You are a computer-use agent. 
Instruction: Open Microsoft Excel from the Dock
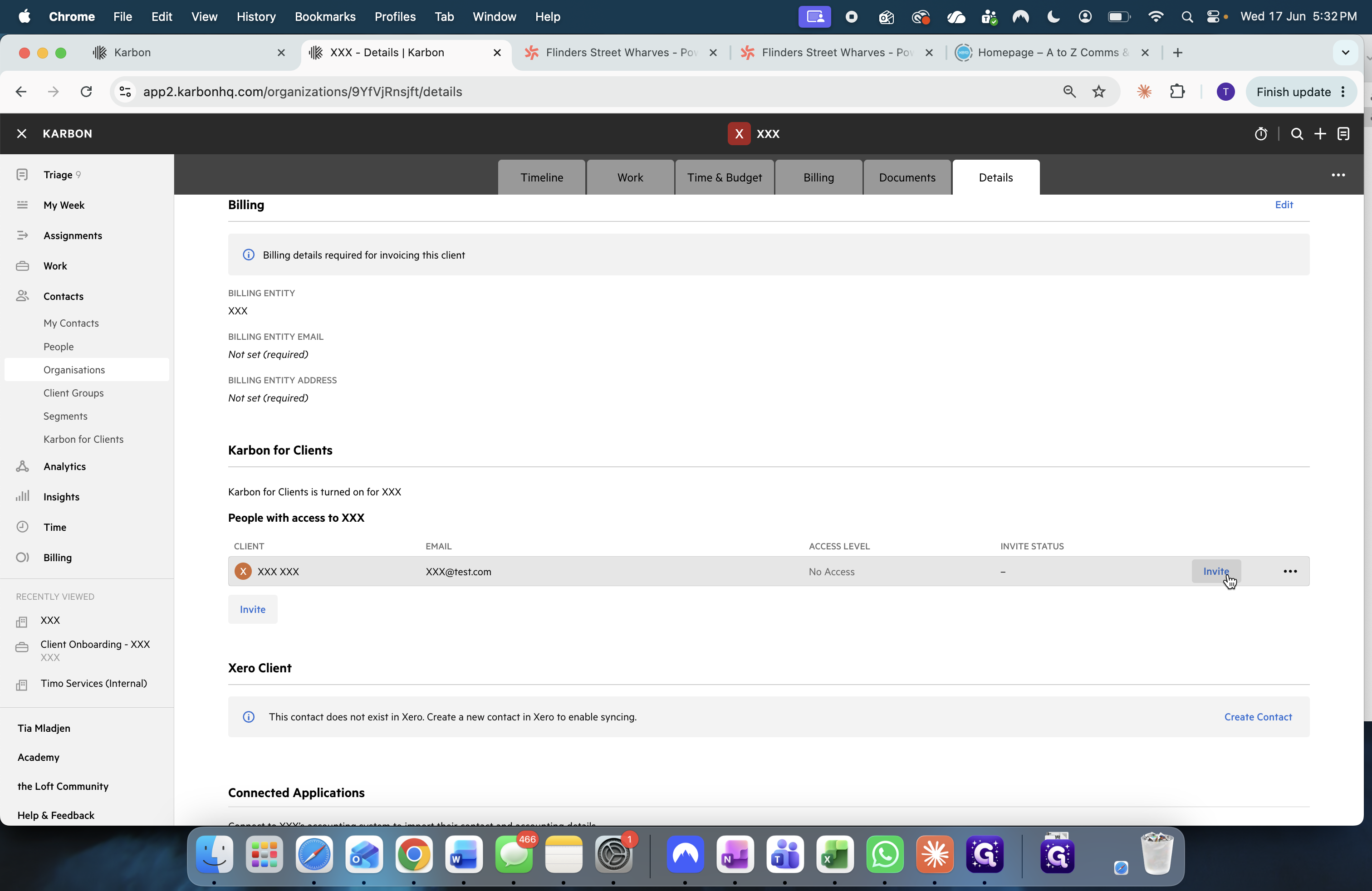[x=835, y=855]
